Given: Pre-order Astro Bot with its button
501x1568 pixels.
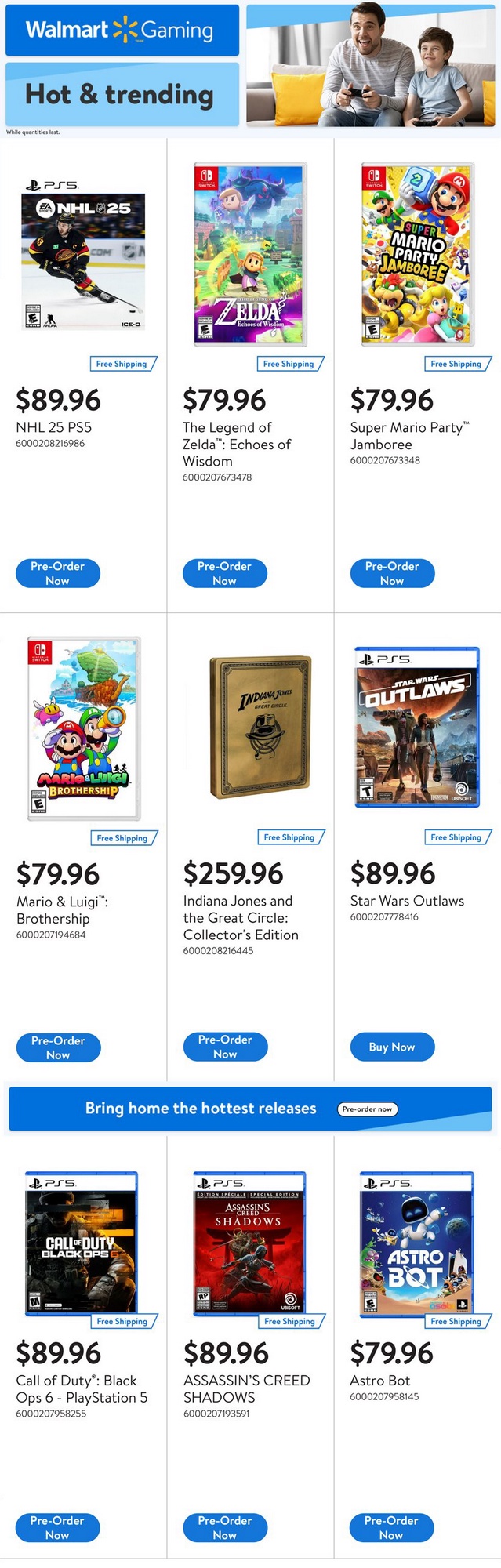Looking at the screenshot, I should coord(391,1527).
